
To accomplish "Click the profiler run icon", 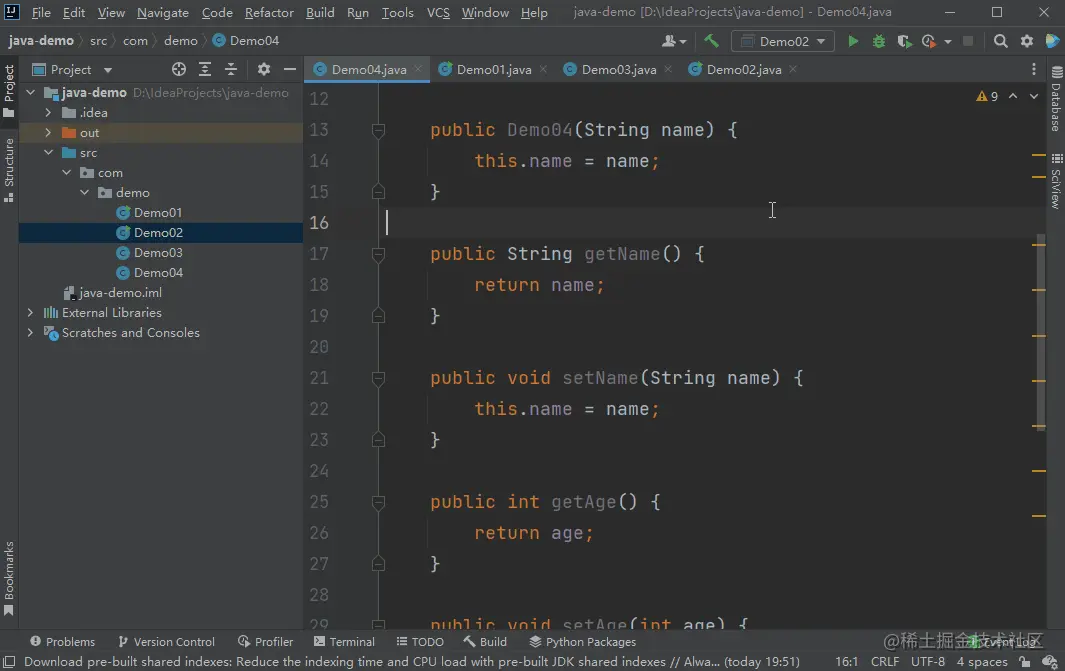I will click(x=928, y=41).
